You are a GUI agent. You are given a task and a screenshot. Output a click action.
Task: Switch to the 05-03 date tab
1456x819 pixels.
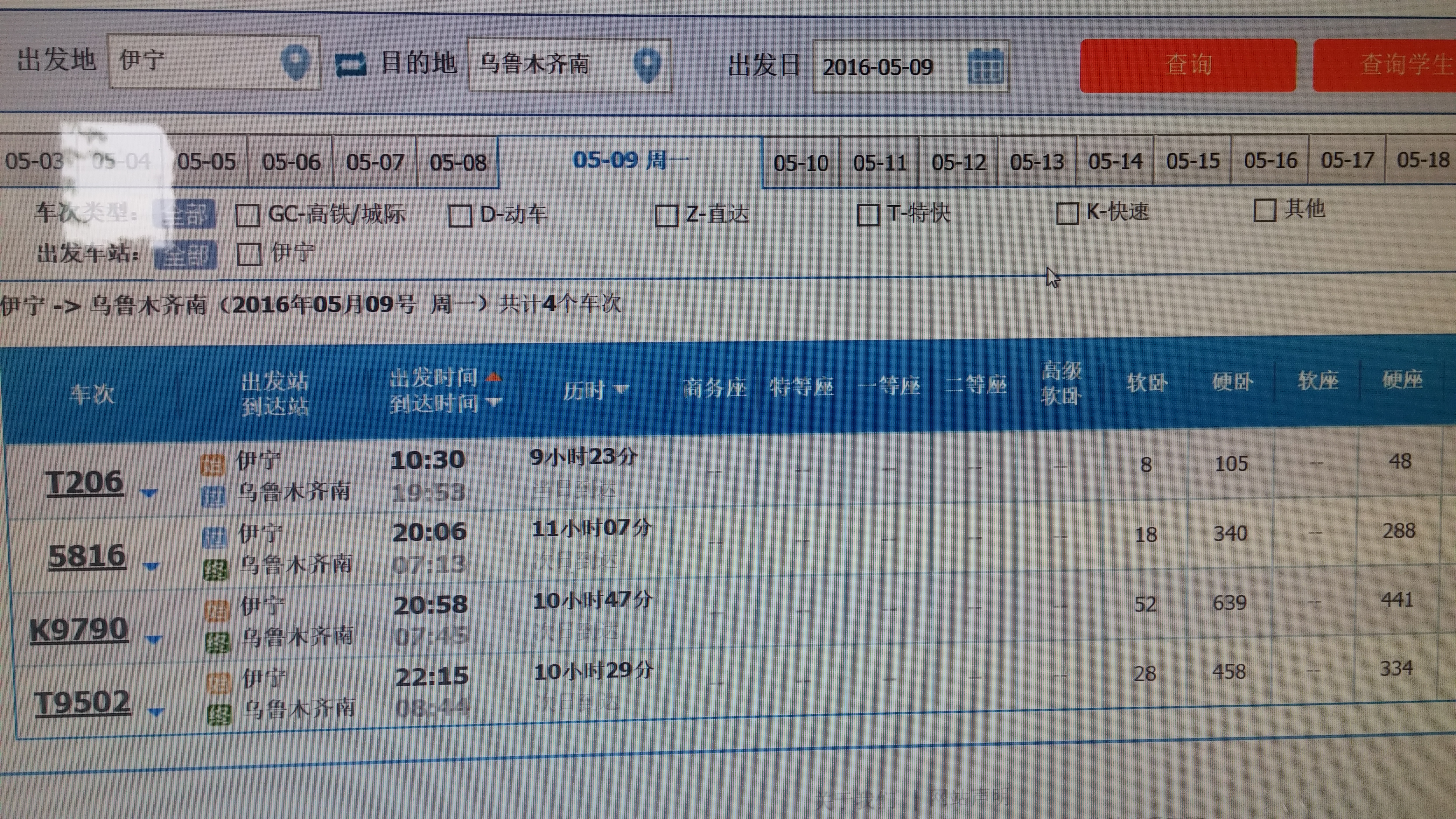[35, 162]
